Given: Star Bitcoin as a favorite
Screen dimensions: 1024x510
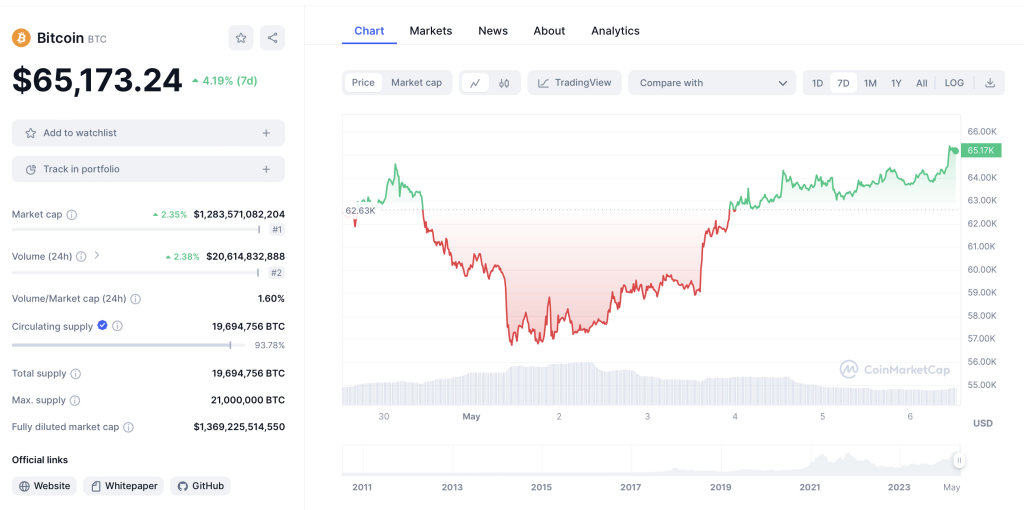Looking at the screenshot, I should pos(241,38).
